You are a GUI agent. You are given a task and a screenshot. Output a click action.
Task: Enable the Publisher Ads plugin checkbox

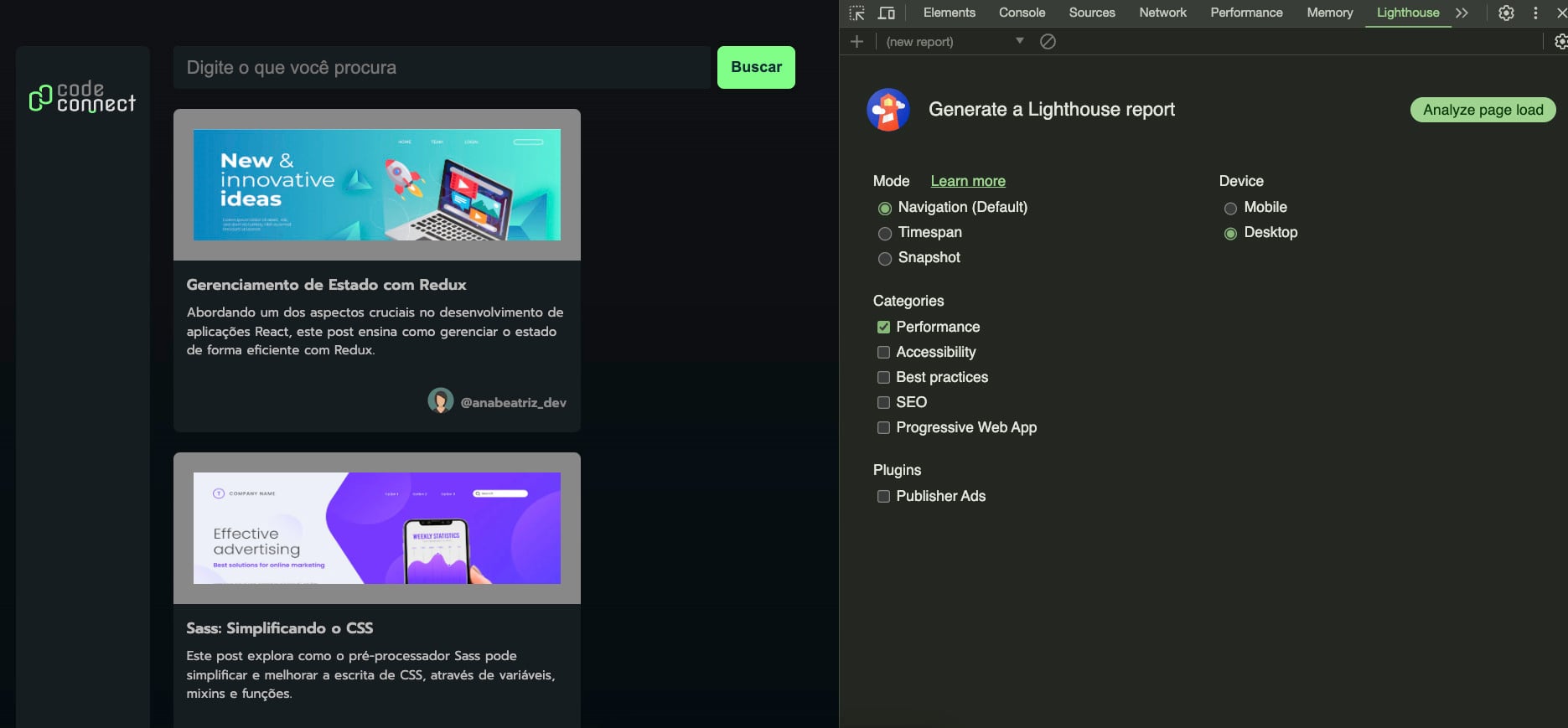(x=883, y=497)
